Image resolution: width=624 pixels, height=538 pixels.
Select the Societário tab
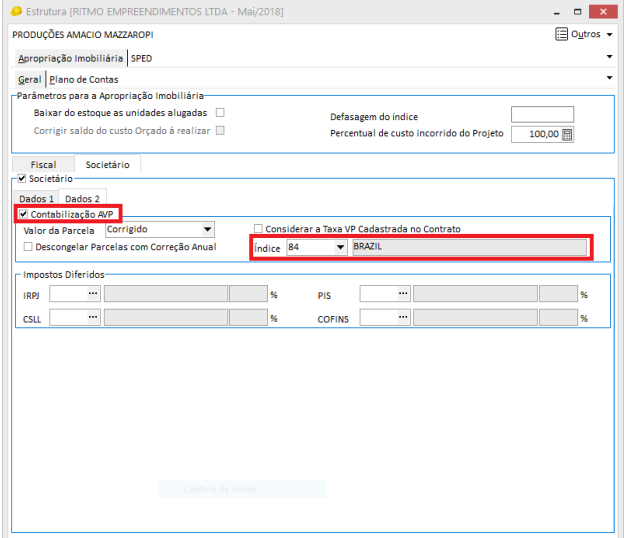click(x=107, y=164)
